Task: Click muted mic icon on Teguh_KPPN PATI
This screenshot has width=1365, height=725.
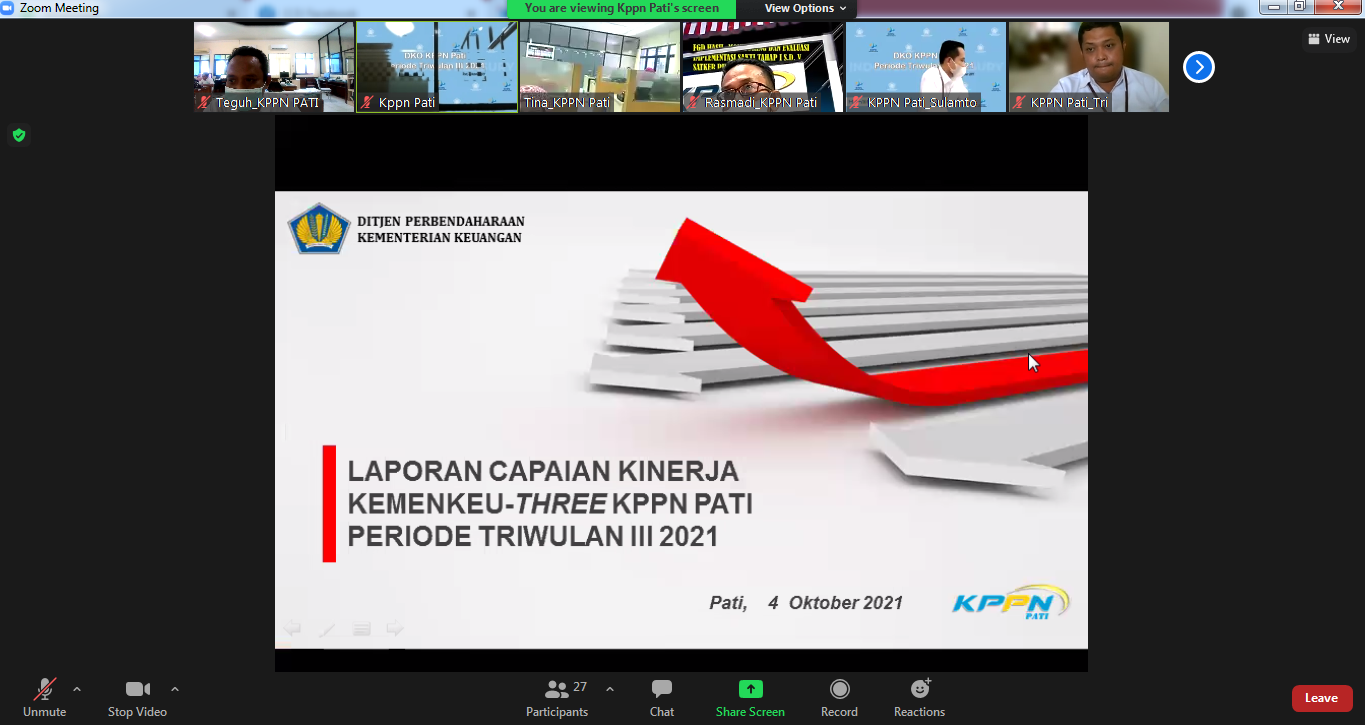Action: (x=205, y=102)
